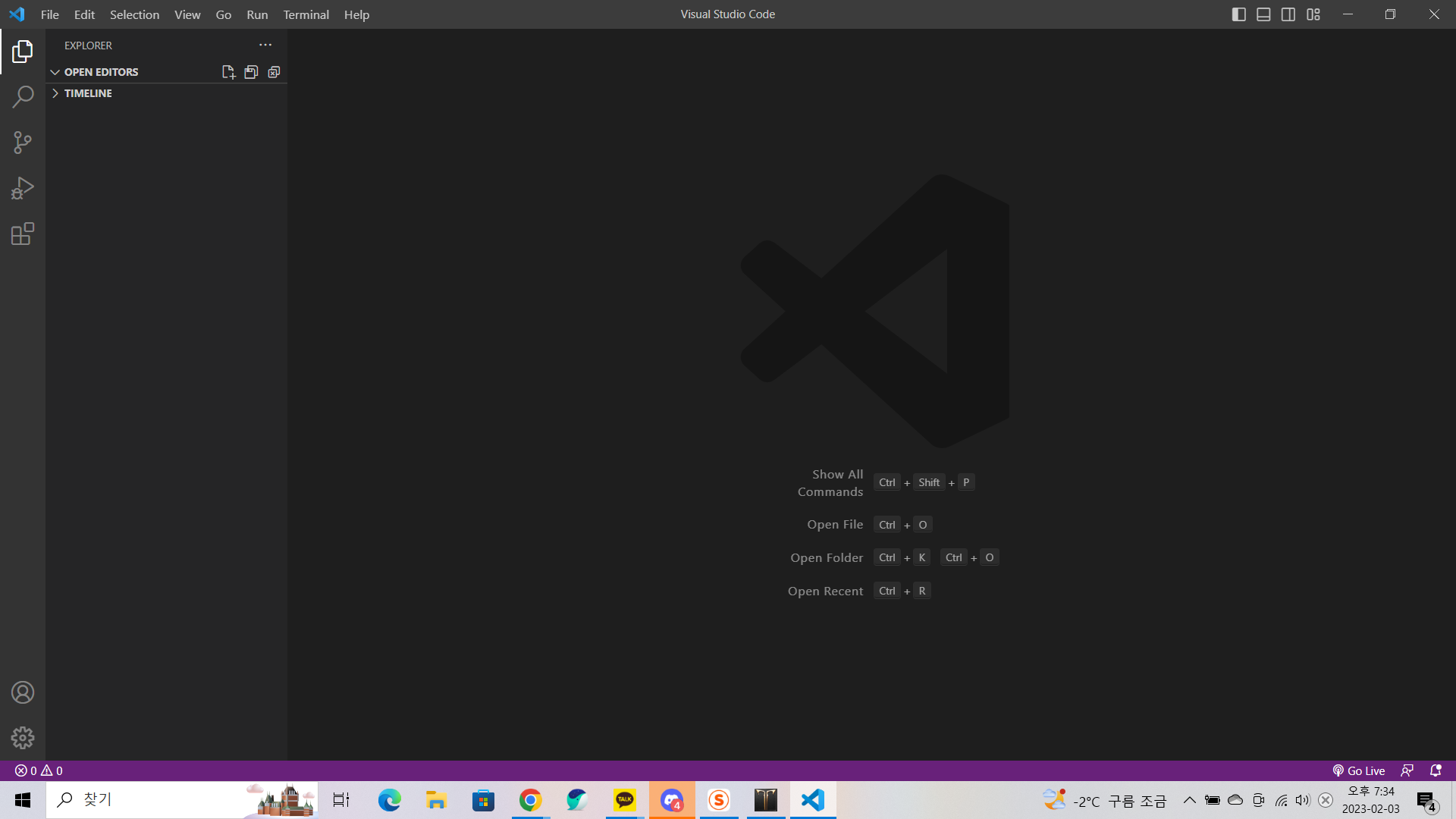This screenshot has width=1456, height=819.
Task: Open the Manage gear icon
Action: (x=23, y=738)
